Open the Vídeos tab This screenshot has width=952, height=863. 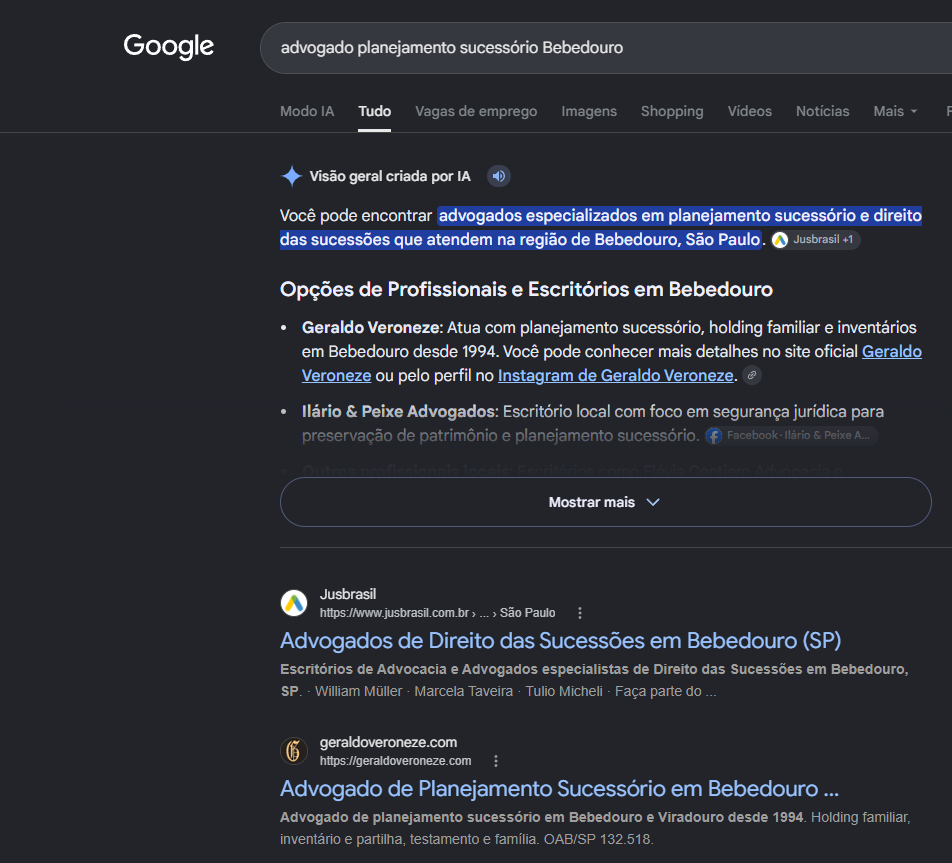pos(749,111)
